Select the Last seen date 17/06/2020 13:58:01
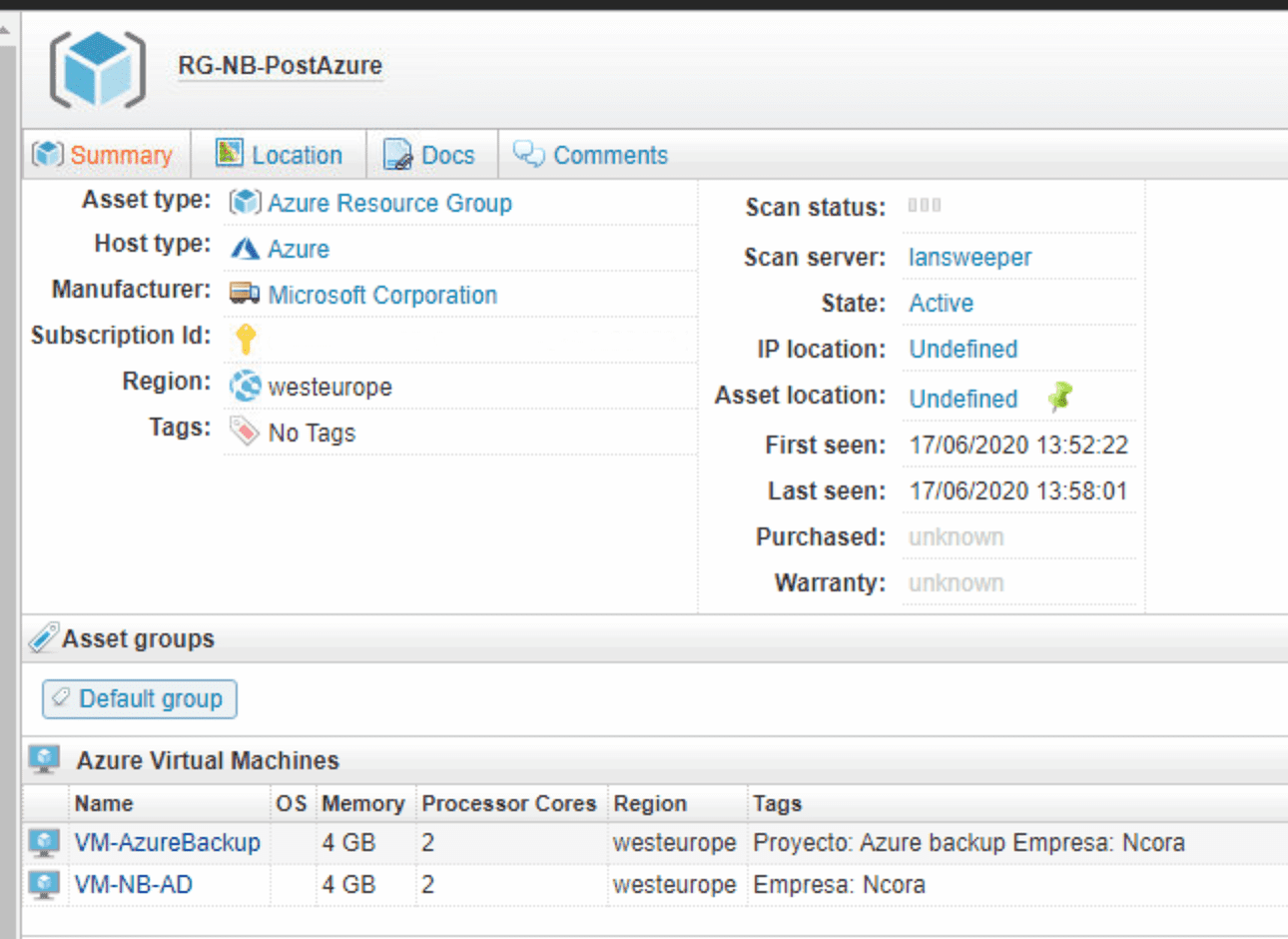The image size is (1288, 939). (x=1018, y=490)
